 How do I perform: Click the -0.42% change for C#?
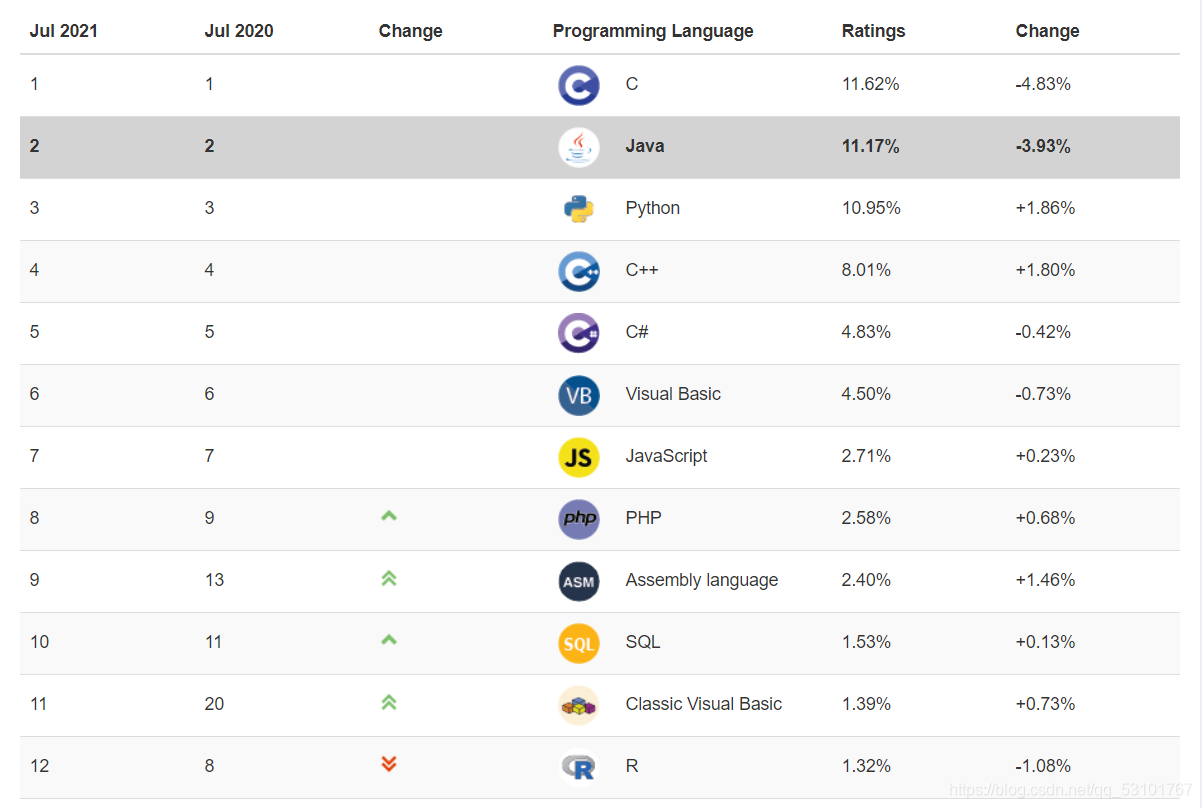1044,332
